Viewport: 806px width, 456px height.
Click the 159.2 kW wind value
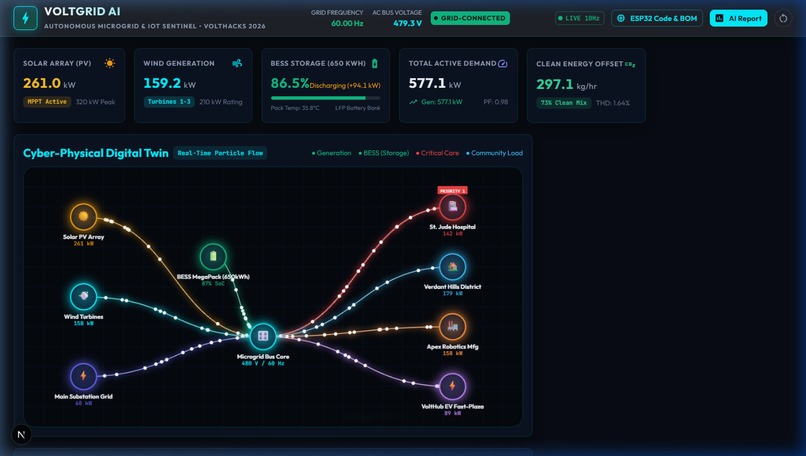170,83
